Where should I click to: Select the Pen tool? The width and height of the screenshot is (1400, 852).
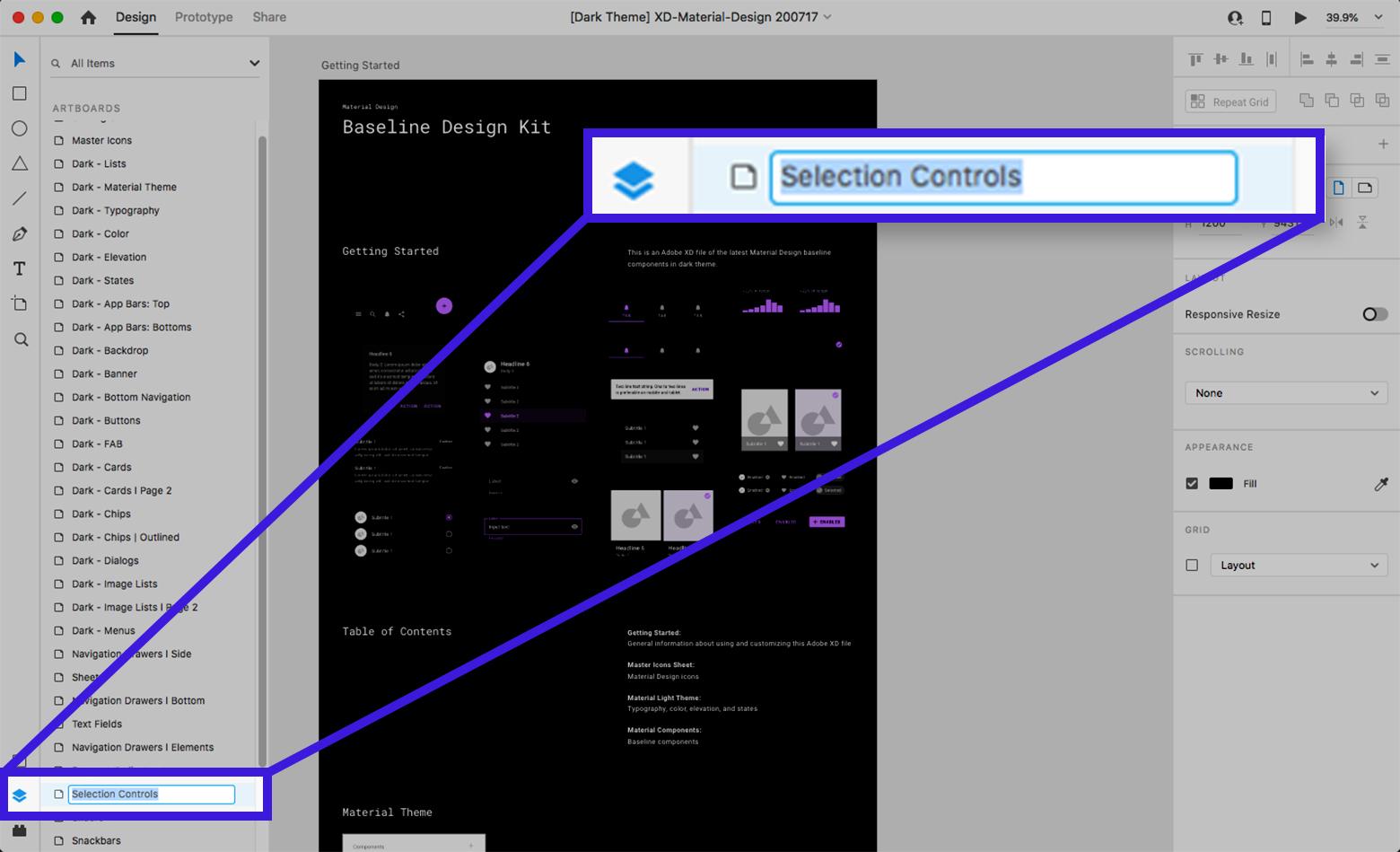(20, 233)
